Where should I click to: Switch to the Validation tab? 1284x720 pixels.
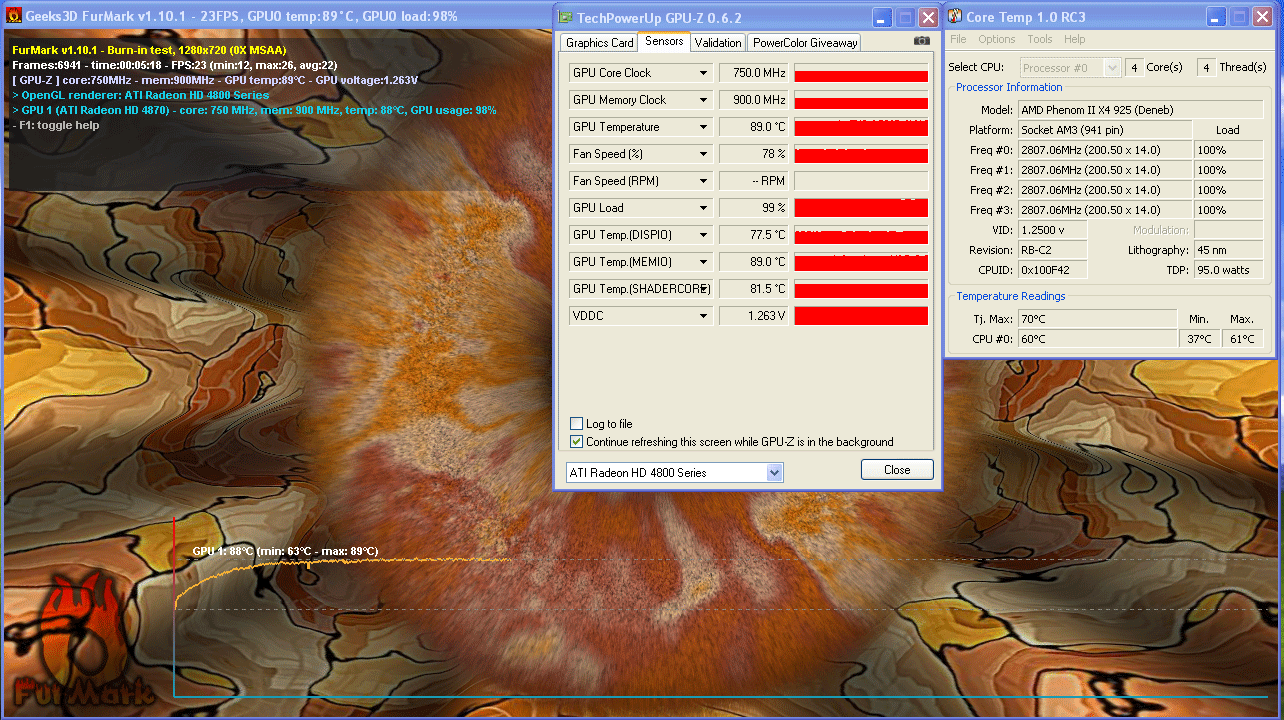(x=718, y=42)
